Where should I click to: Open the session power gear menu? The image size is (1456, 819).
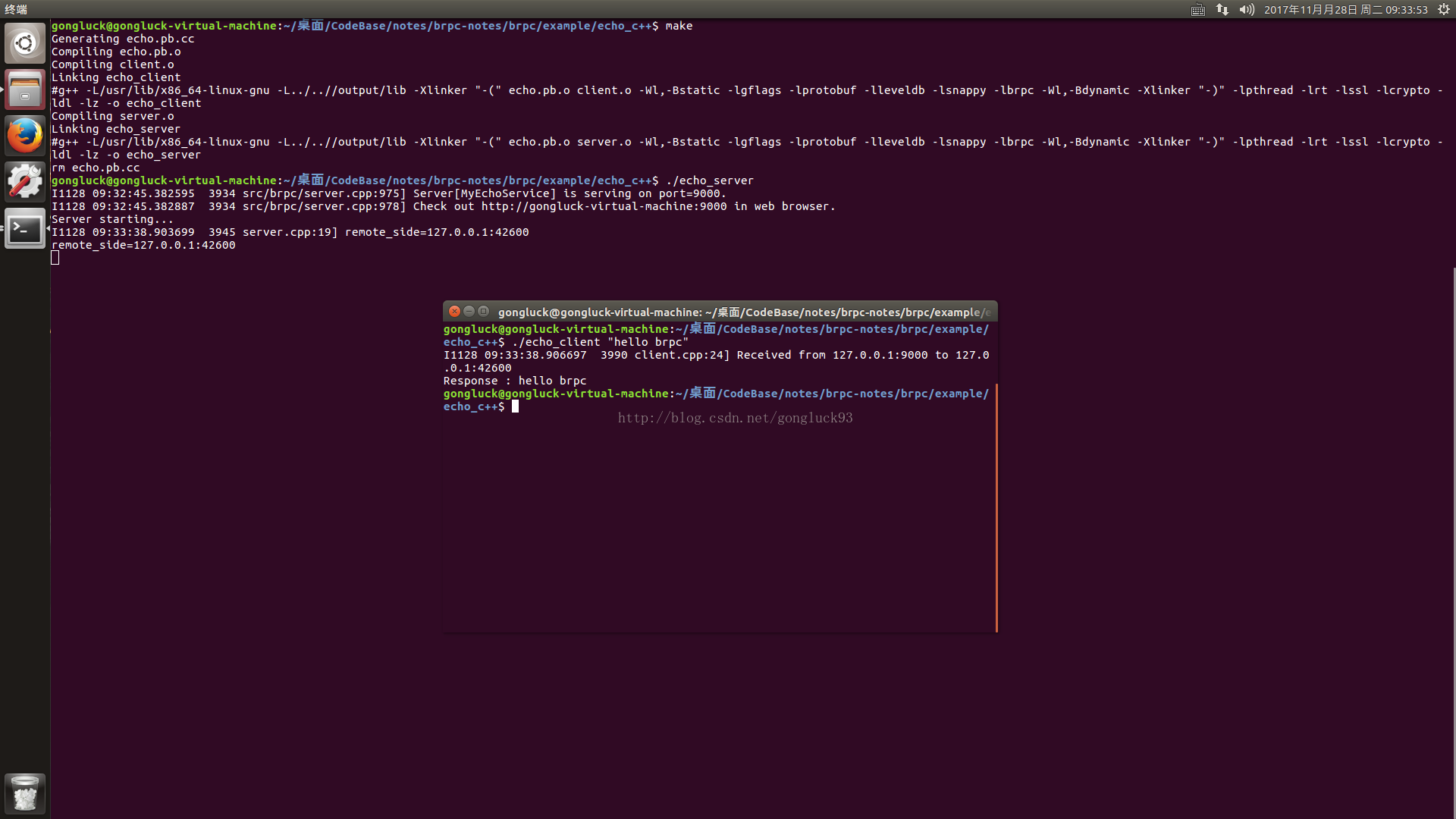click(1444, 10)
